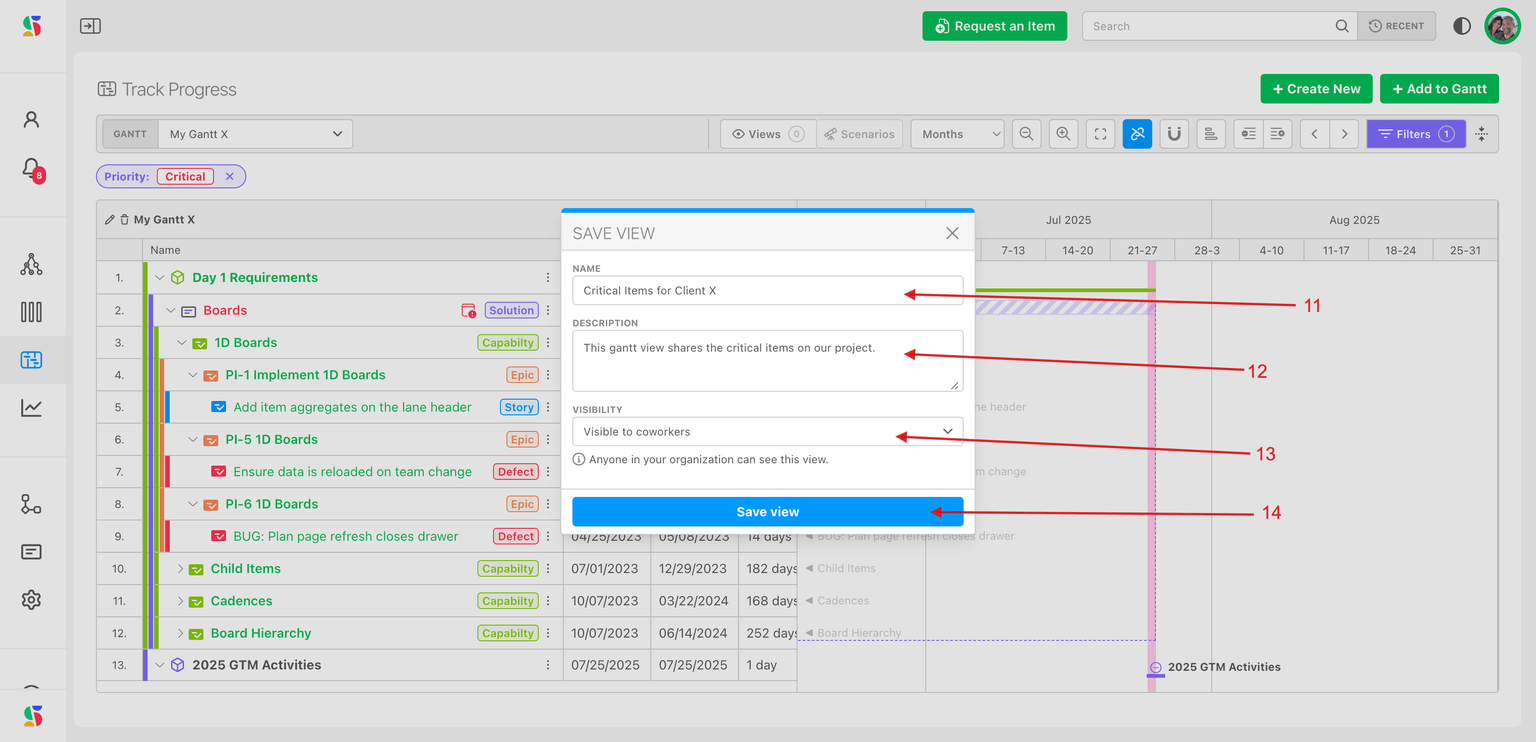Open the Months timescale dropdown
Screen dimensions: 1536x742
coord(956,134)
